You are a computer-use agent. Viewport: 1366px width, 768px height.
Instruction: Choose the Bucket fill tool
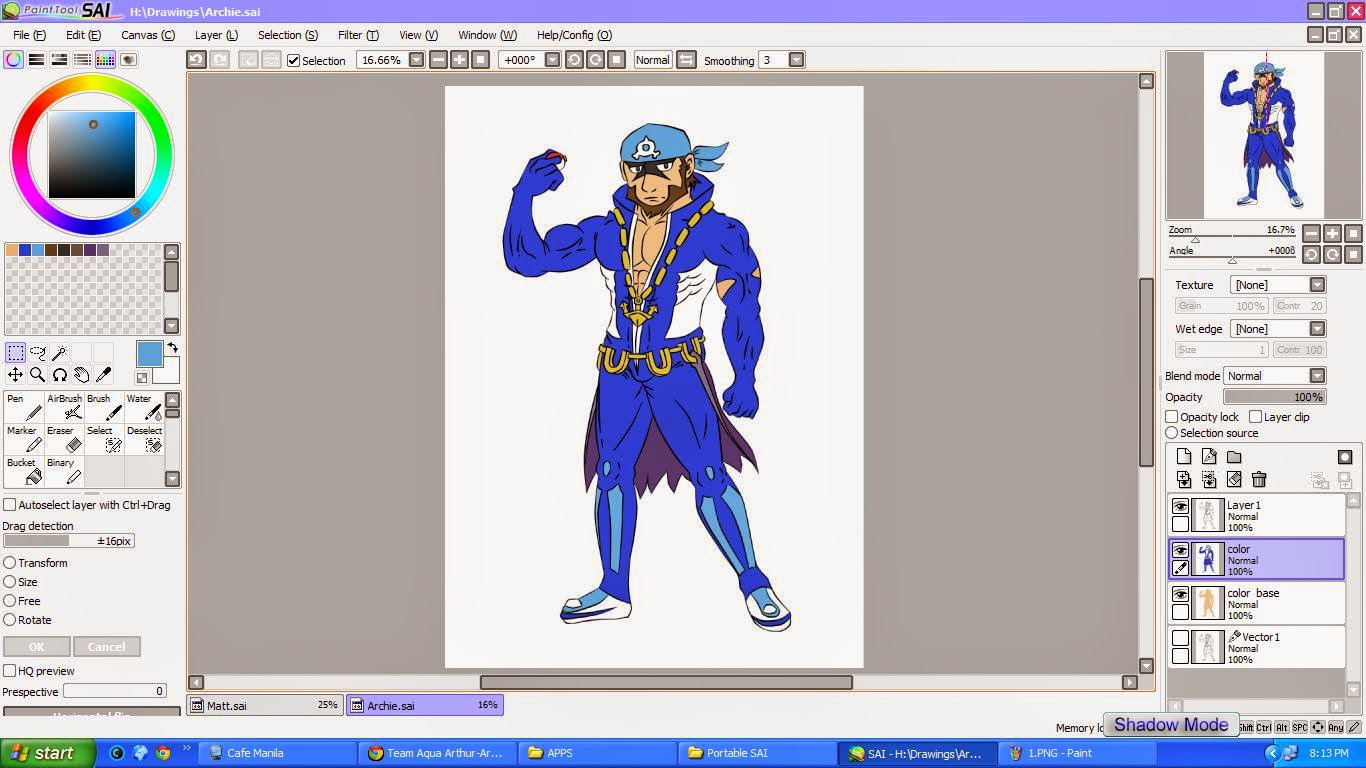click(24, 471)
